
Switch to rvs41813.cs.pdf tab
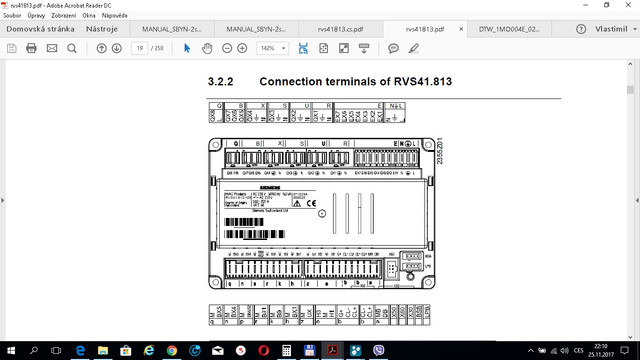point(340,29)
